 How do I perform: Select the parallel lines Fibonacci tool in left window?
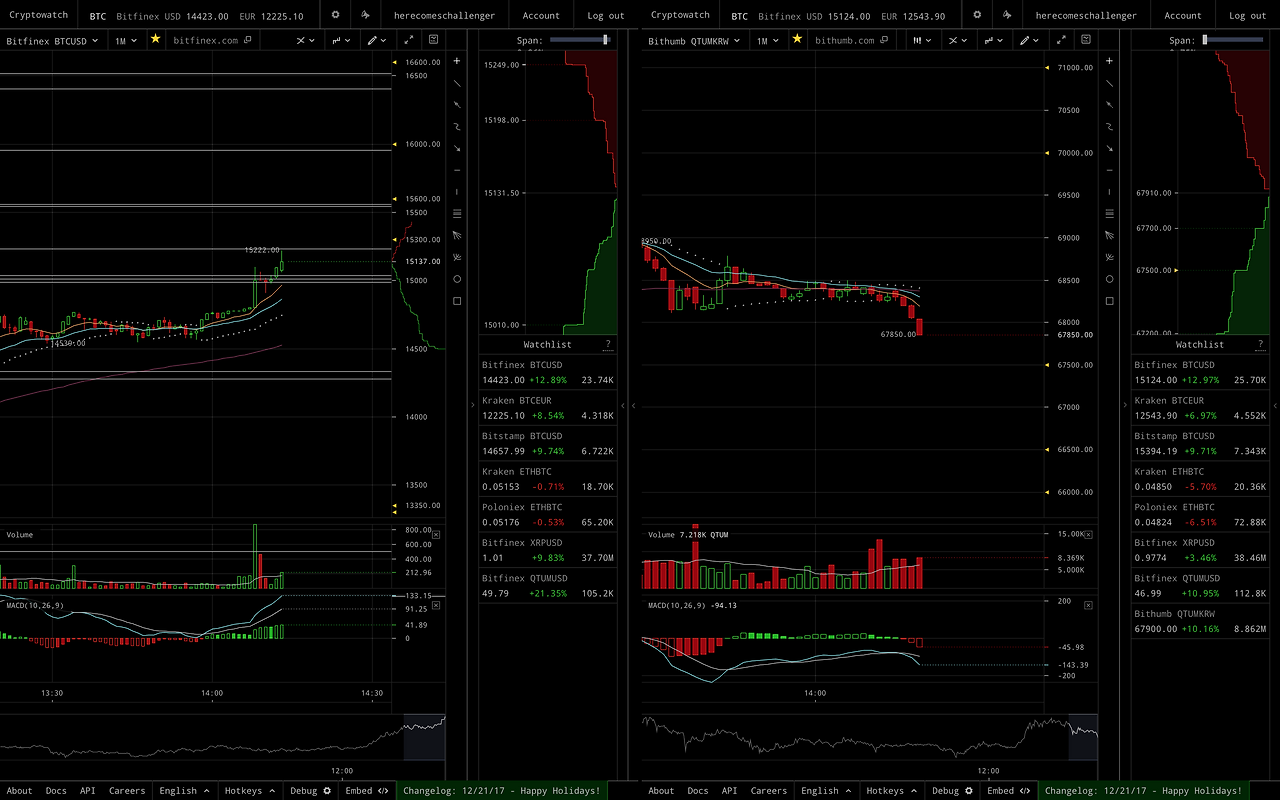457,213
